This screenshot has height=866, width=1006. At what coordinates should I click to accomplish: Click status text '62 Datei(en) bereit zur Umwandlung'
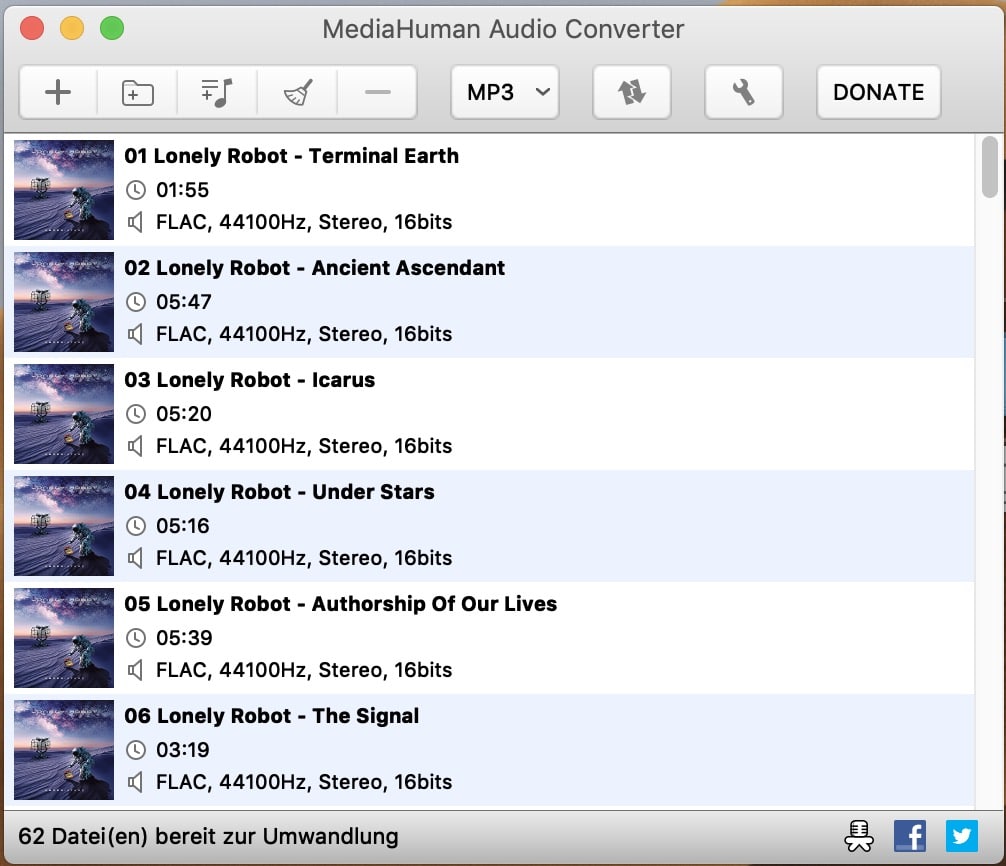click(x=208, y=836)
